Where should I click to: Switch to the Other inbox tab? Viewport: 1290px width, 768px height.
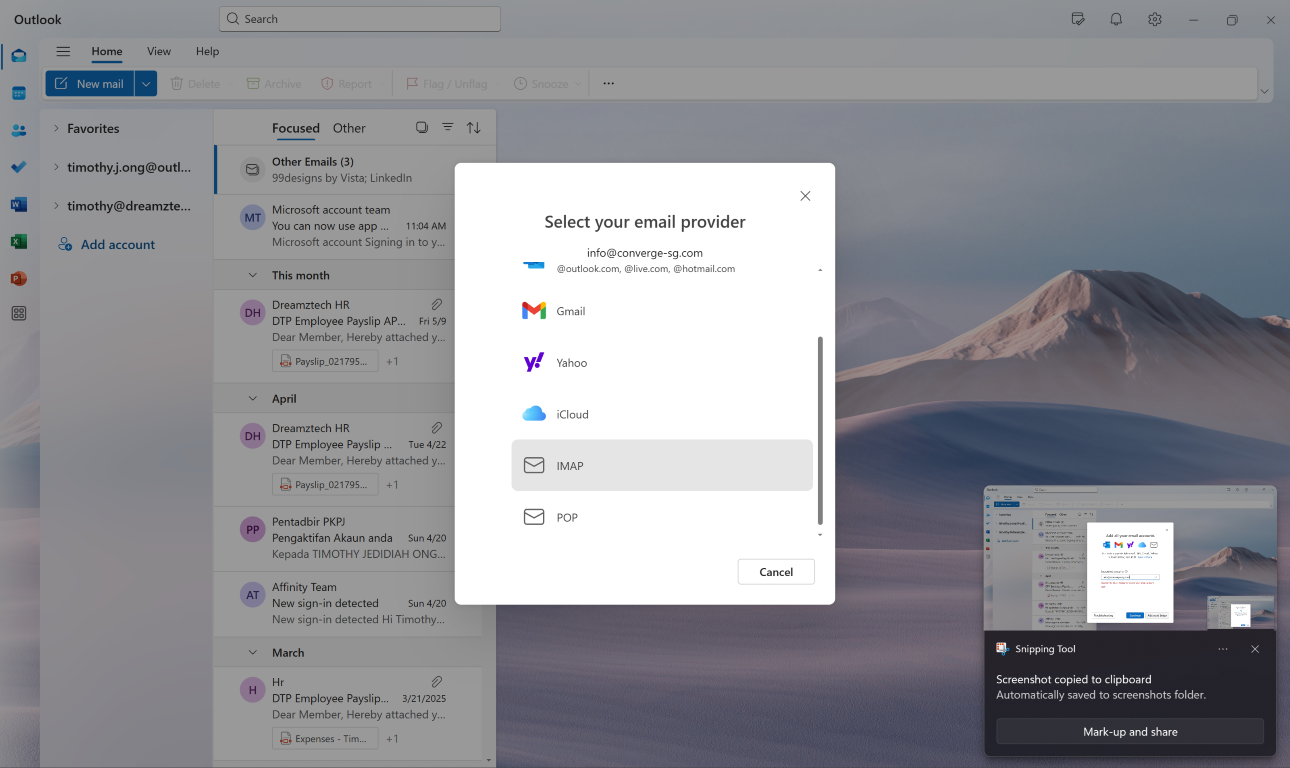[x=349, y=128]
